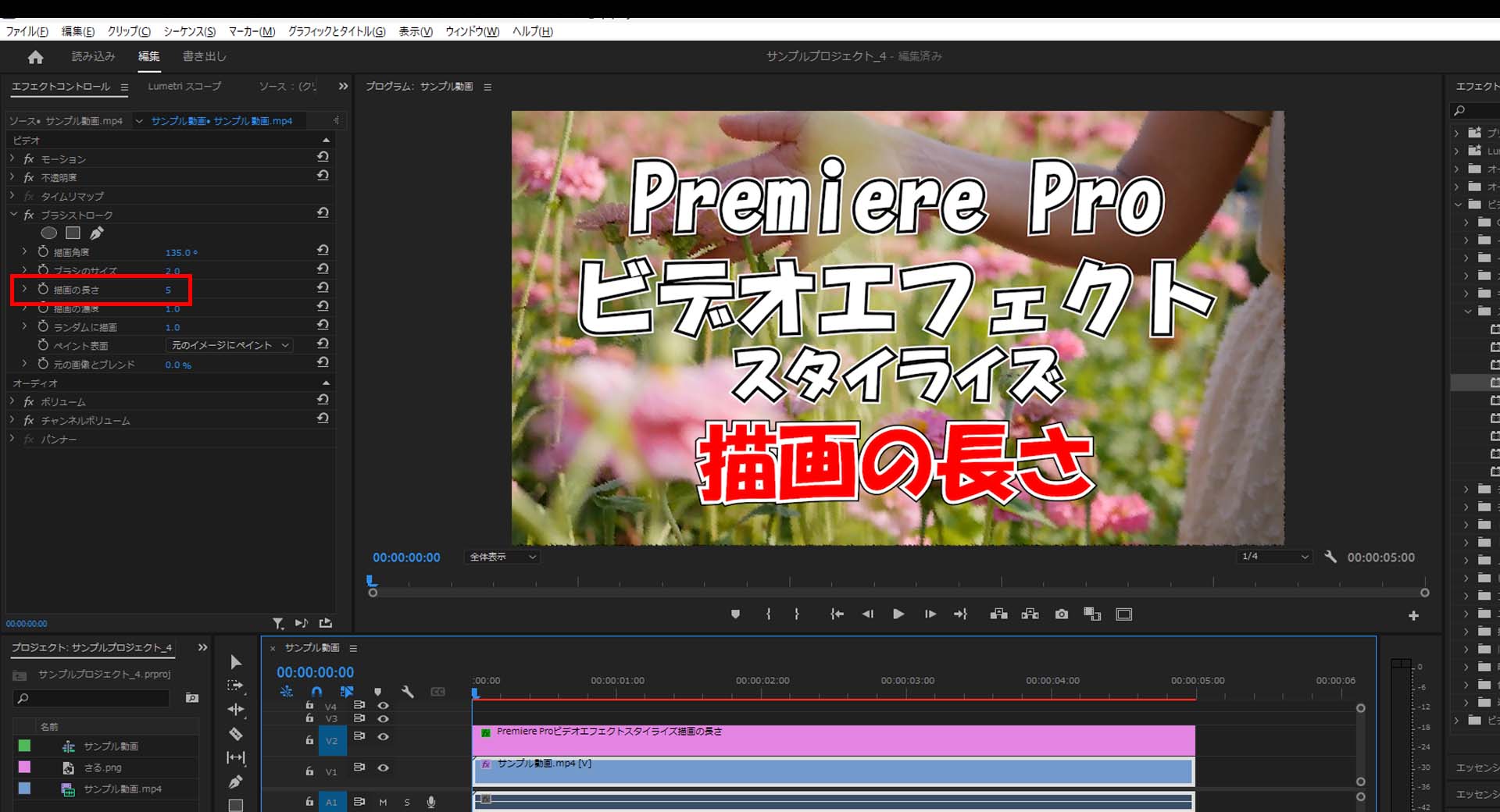The image size is (1500, 812).
Task: Toggle timeline Snap magnet
Action: [x=316, y=692]
